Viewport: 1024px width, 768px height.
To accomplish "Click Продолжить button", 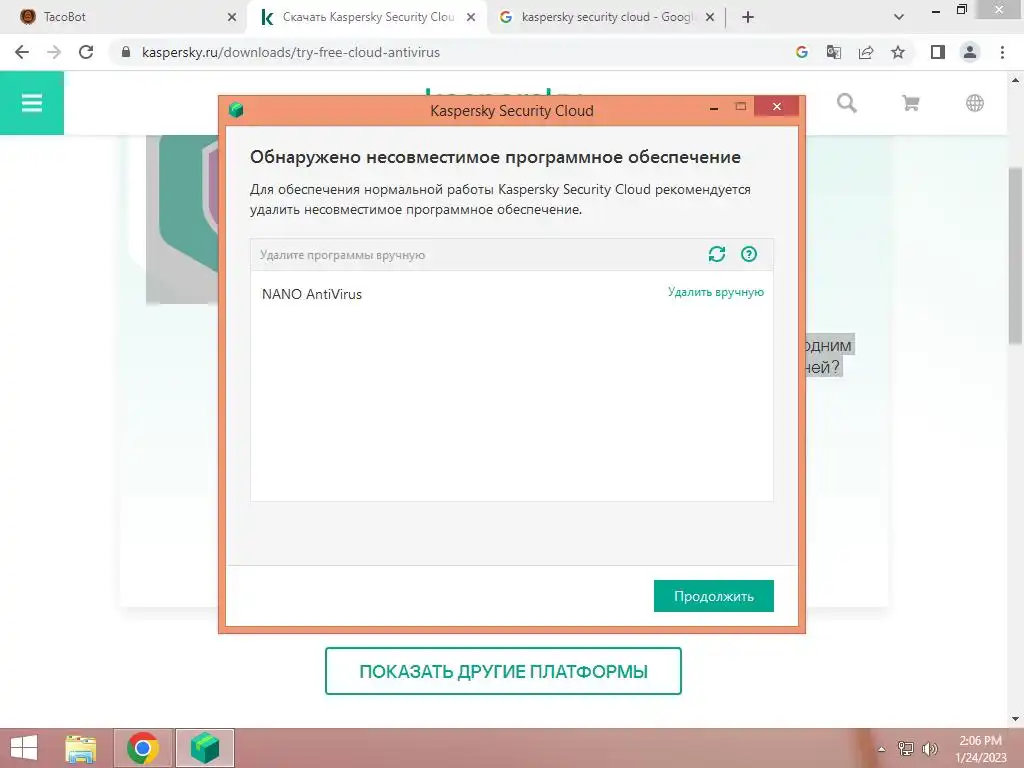I will 713,596.
